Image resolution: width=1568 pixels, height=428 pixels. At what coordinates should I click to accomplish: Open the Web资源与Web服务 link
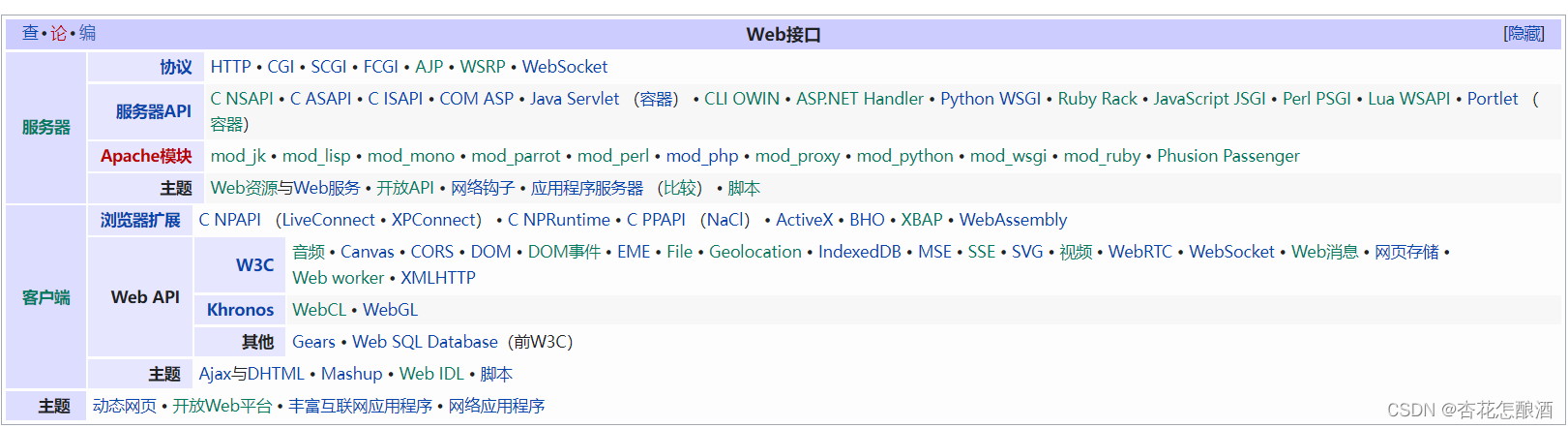[x=285, y=188]
